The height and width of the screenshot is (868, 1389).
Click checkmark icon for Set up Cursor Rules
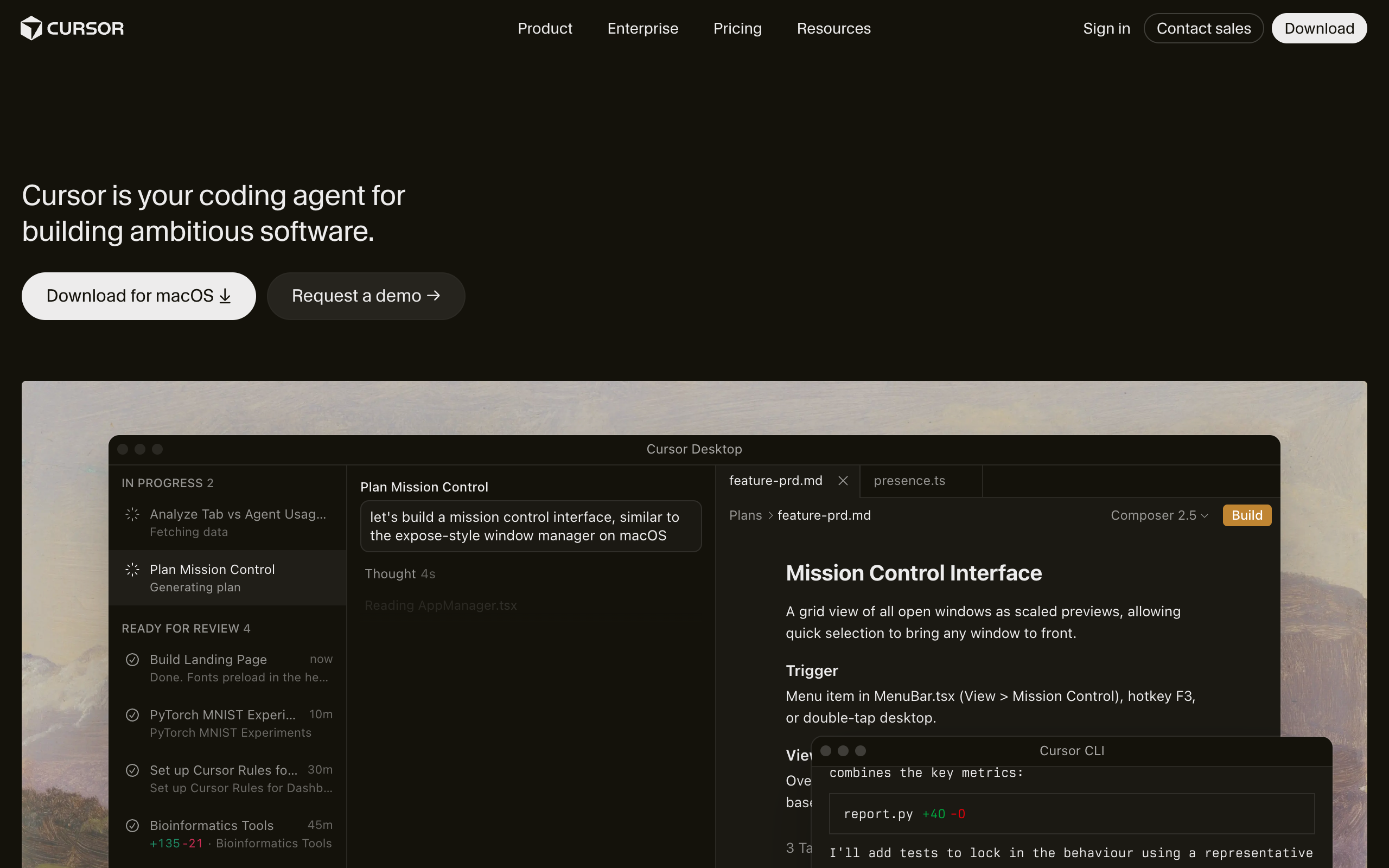pos(132,770)
